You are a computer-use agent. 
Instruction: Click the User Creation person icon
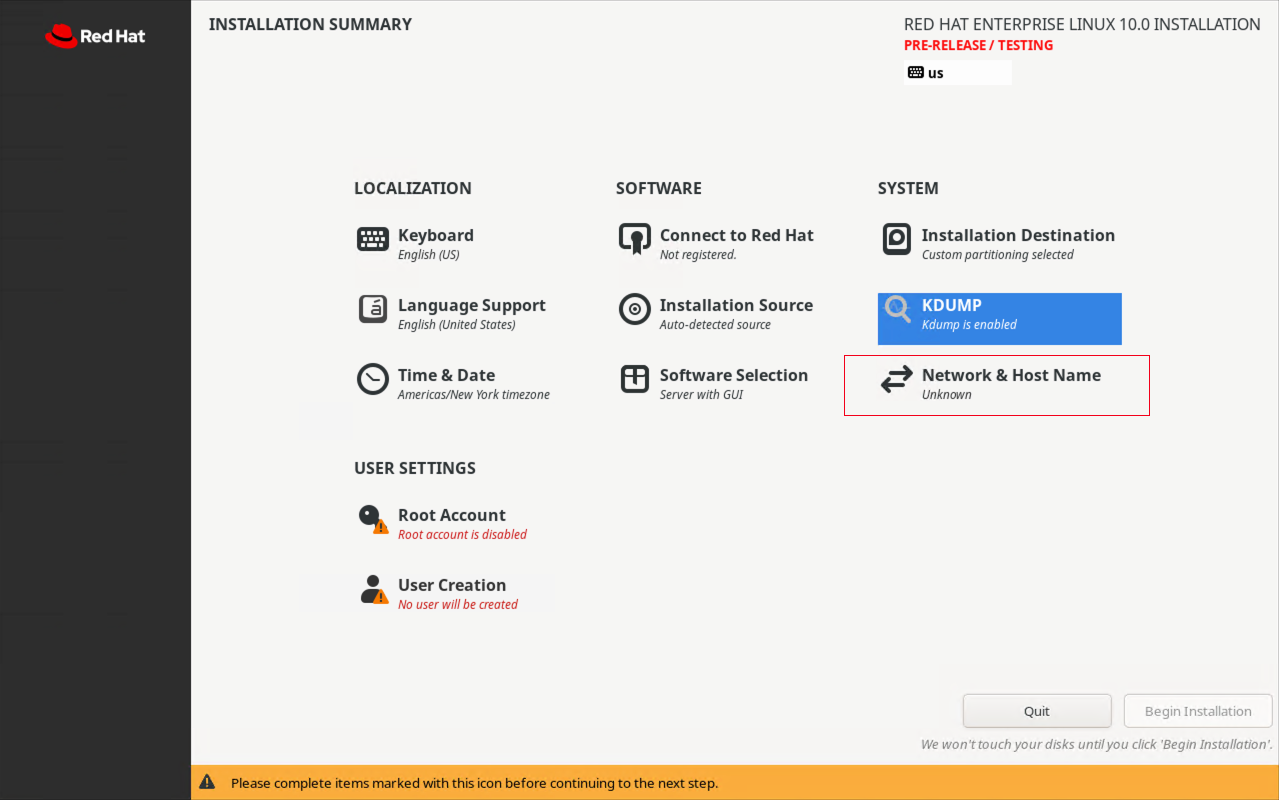coord(374,589)
